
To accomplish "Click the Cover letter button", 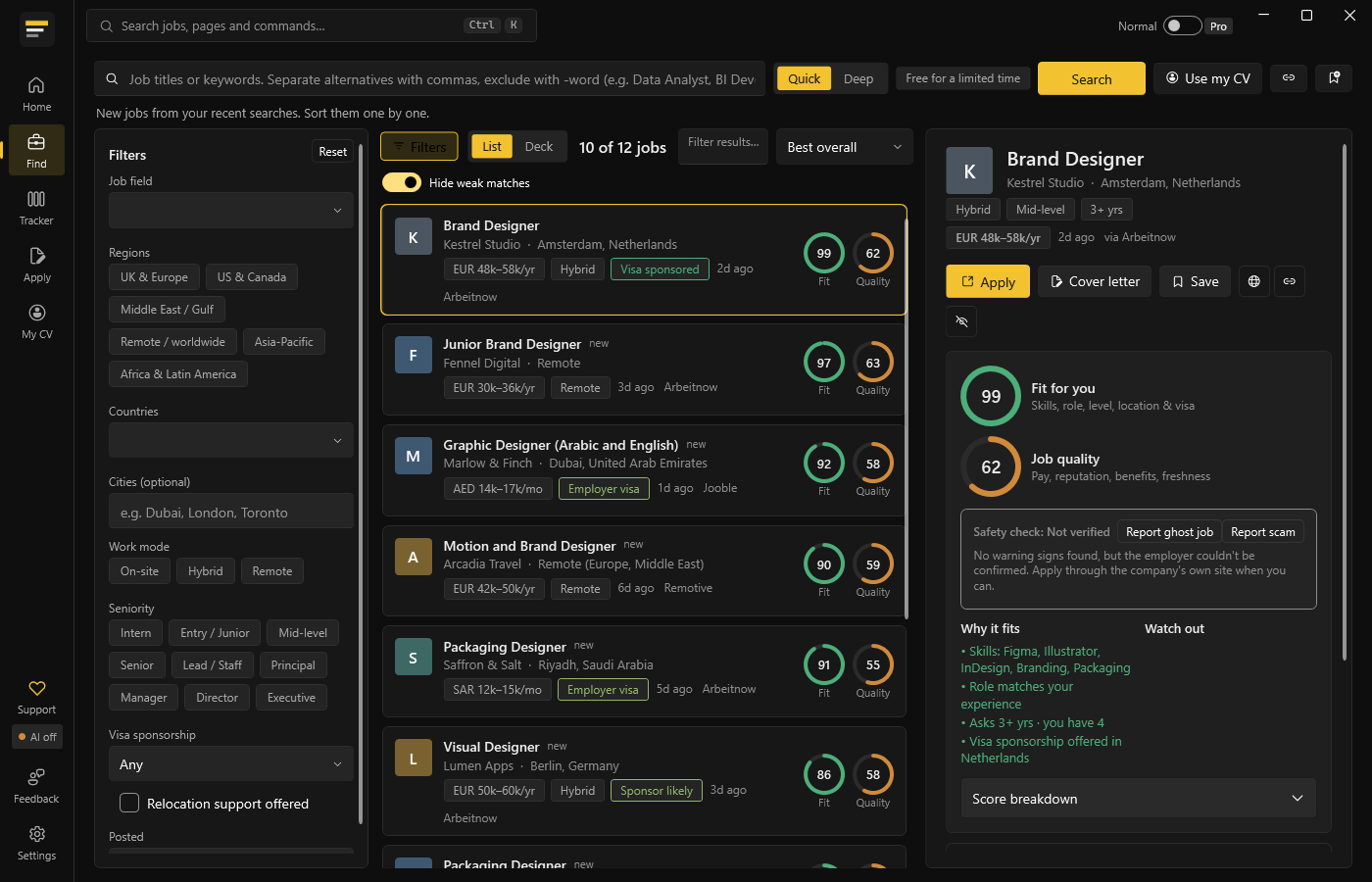I will coord(1095,281).
